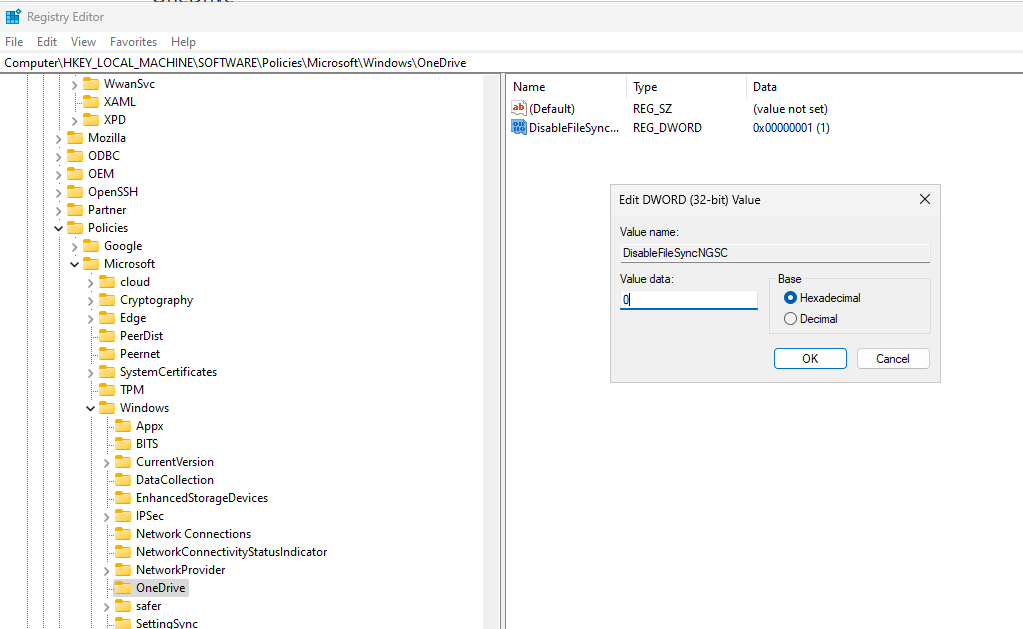Expand the Mozilla key
The width and height of the screenshot is (1023, 629).
(59, 139)
